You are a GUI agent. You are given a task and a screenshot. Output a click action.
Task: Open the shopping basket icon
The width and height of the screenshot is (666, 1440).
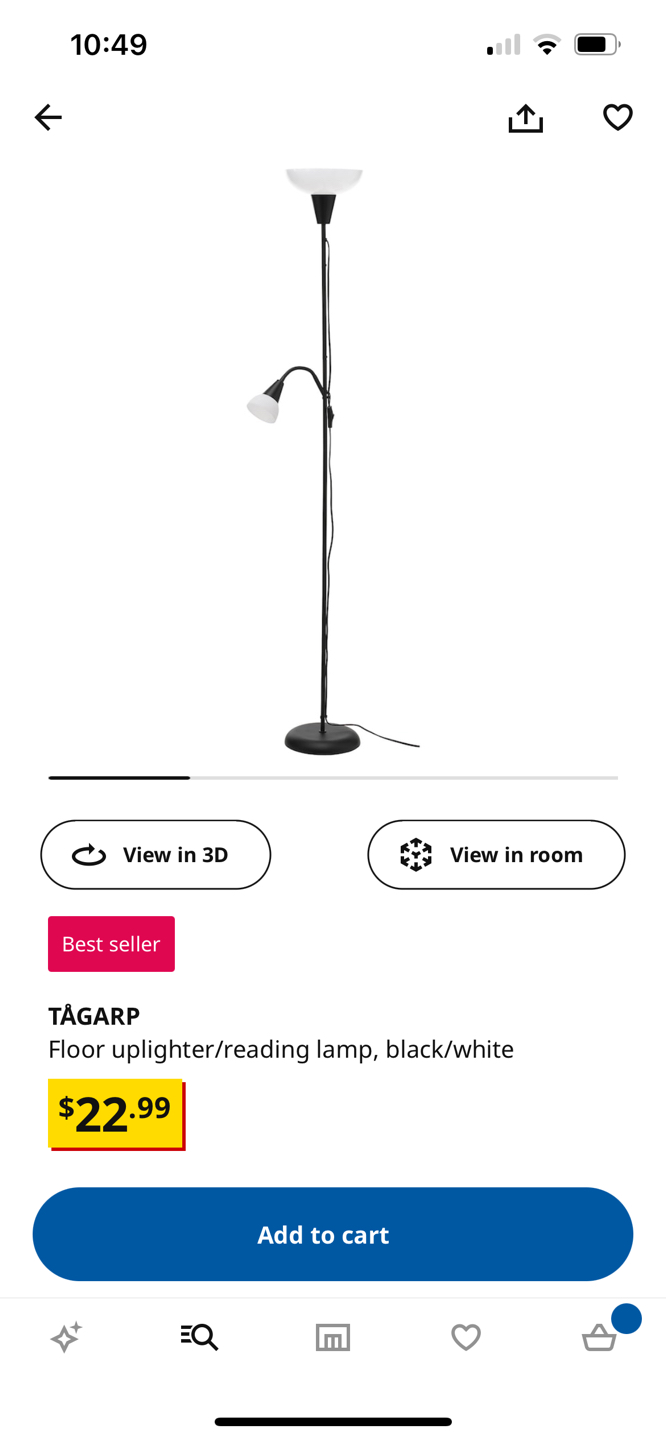pos(600,1337)
